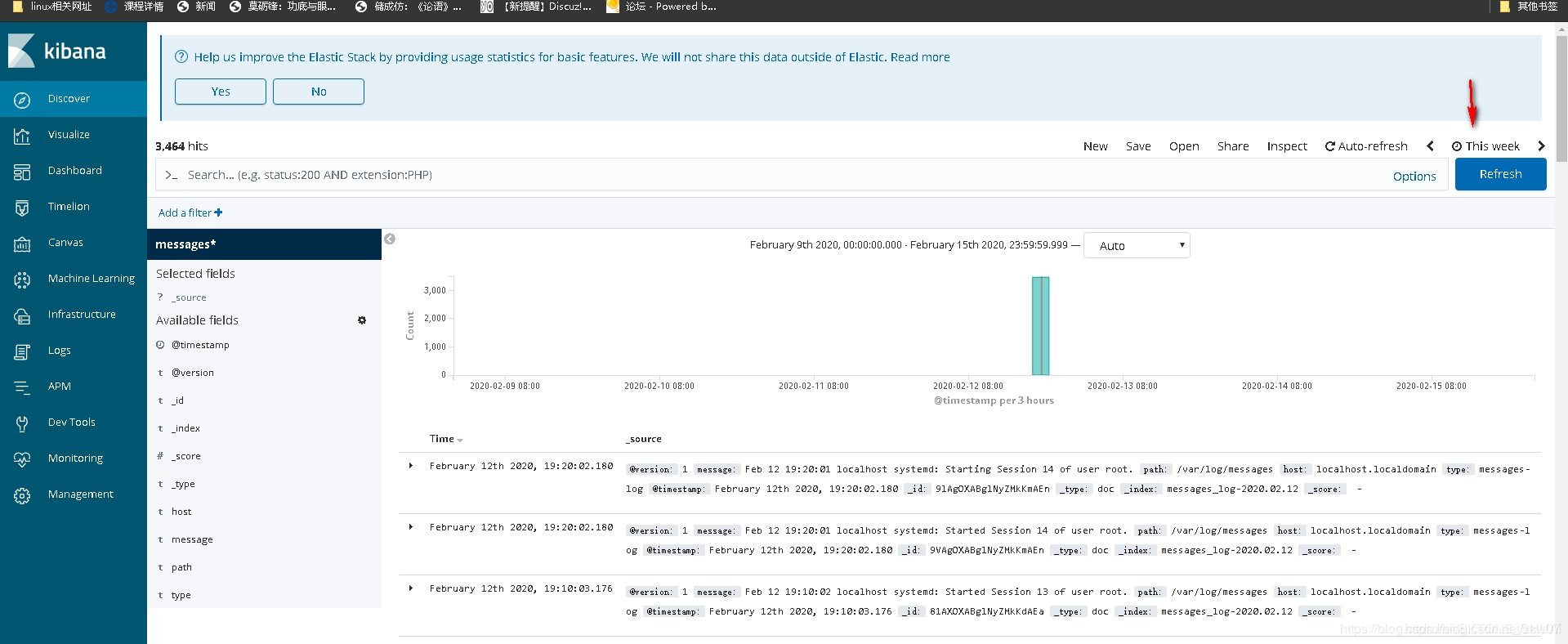Sort by the Time column header

[446, 439]
